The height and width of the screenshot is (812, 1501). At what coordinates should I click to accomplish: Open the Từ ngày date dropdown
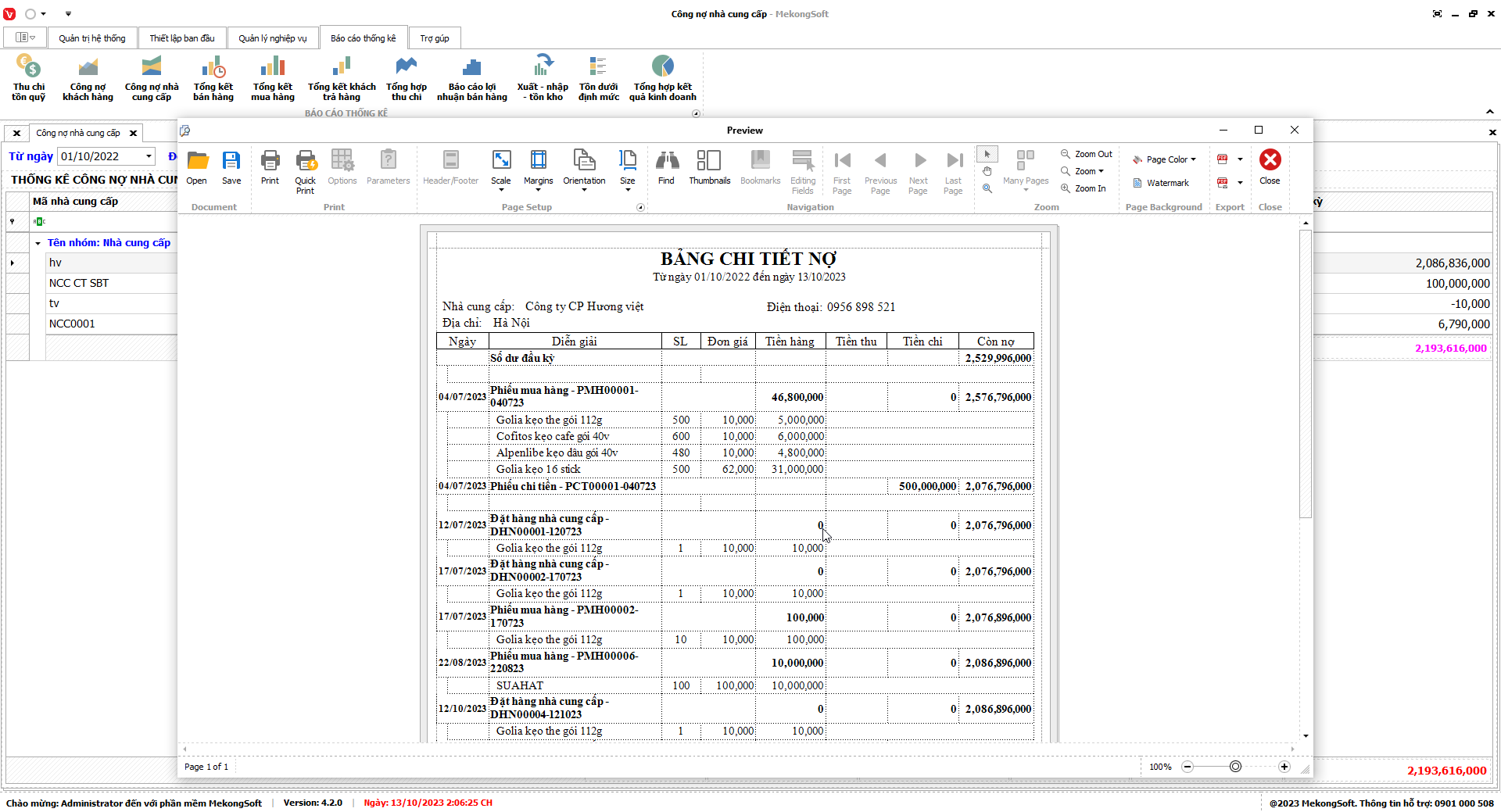pos(149,156)
